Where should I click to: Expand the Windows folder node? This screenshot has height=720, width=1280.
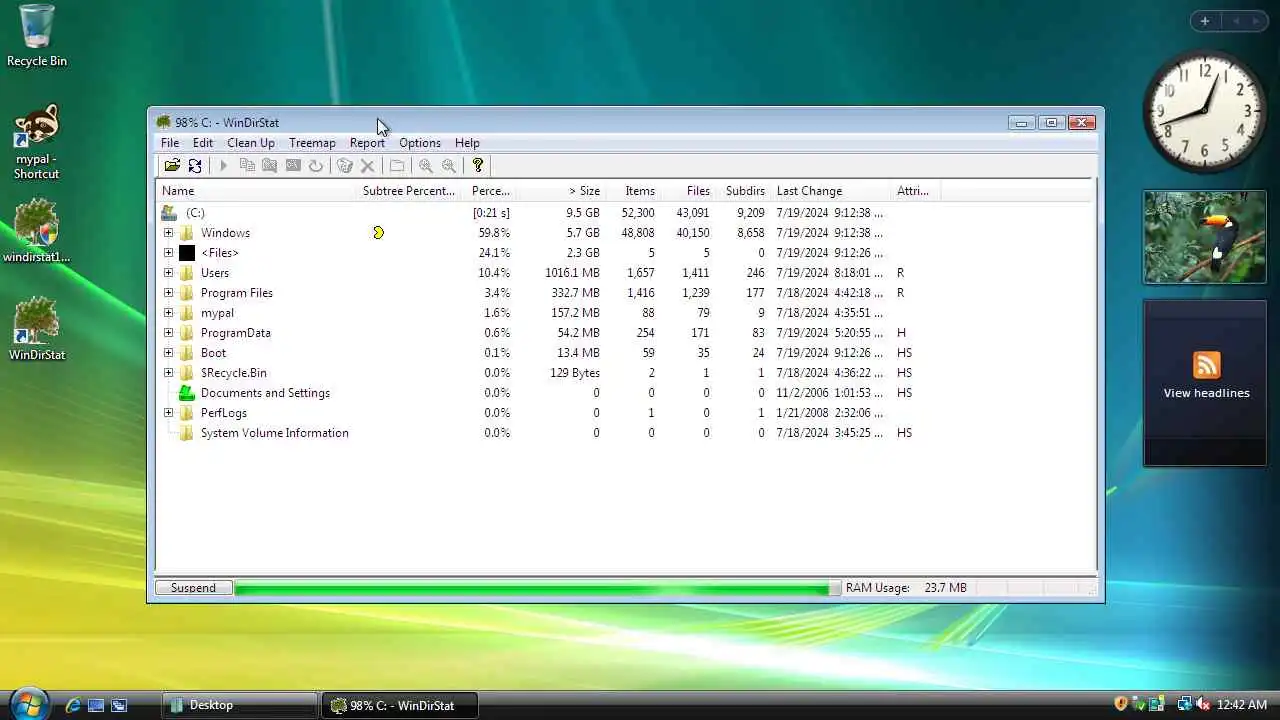coord(168,233)
